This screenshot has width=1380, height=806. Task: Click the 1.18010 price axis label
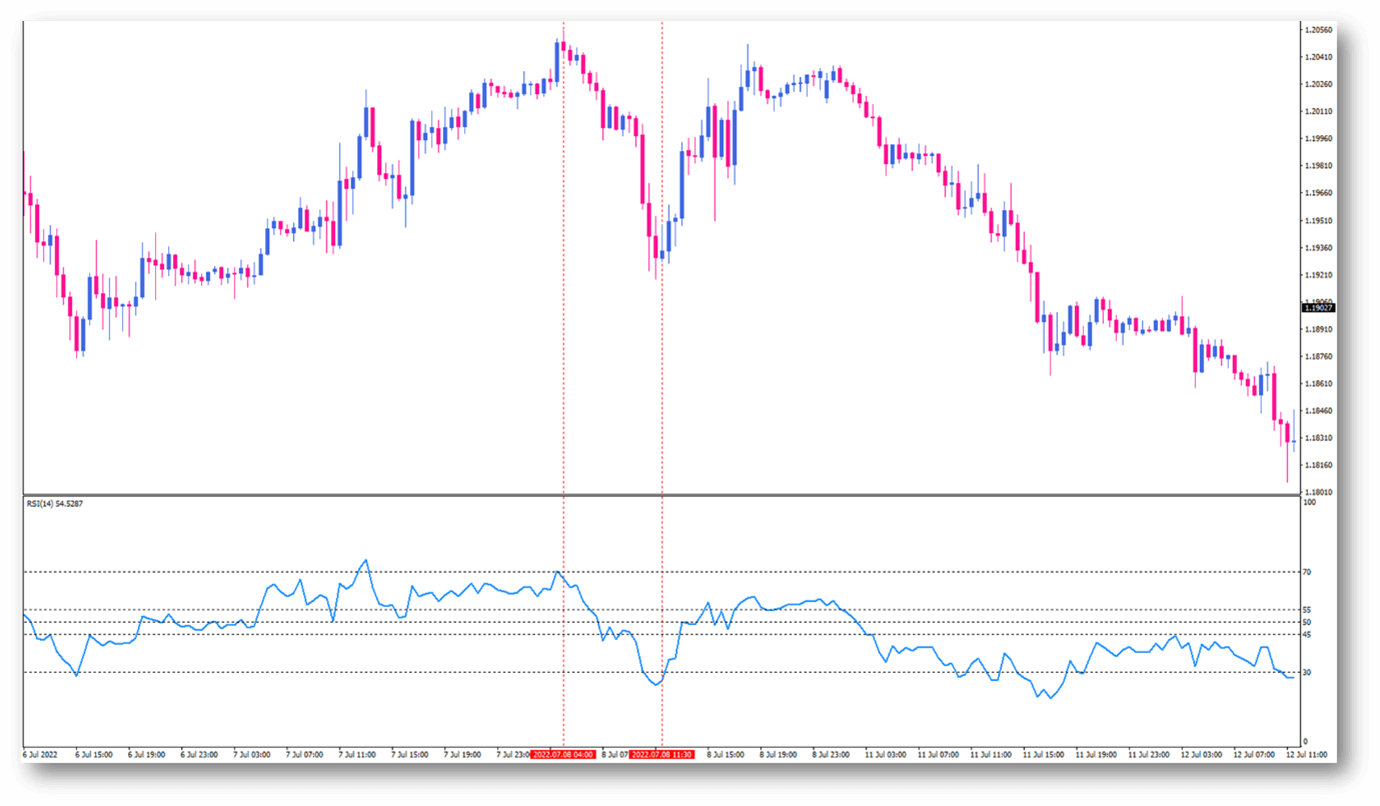click(1320, 492)
